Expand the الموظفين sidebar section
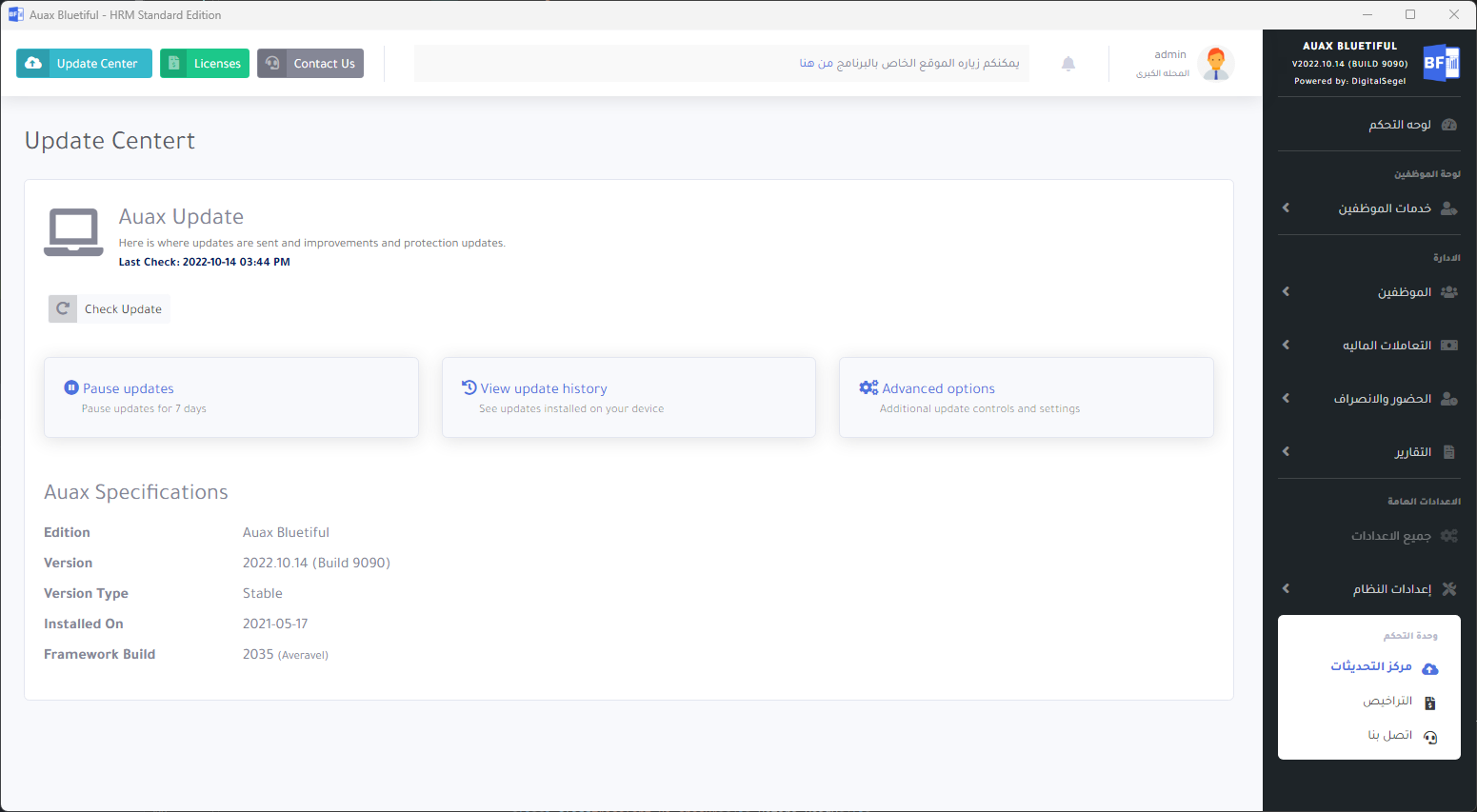This screenshot has width=1477, height=812. tap(1286, 291)
